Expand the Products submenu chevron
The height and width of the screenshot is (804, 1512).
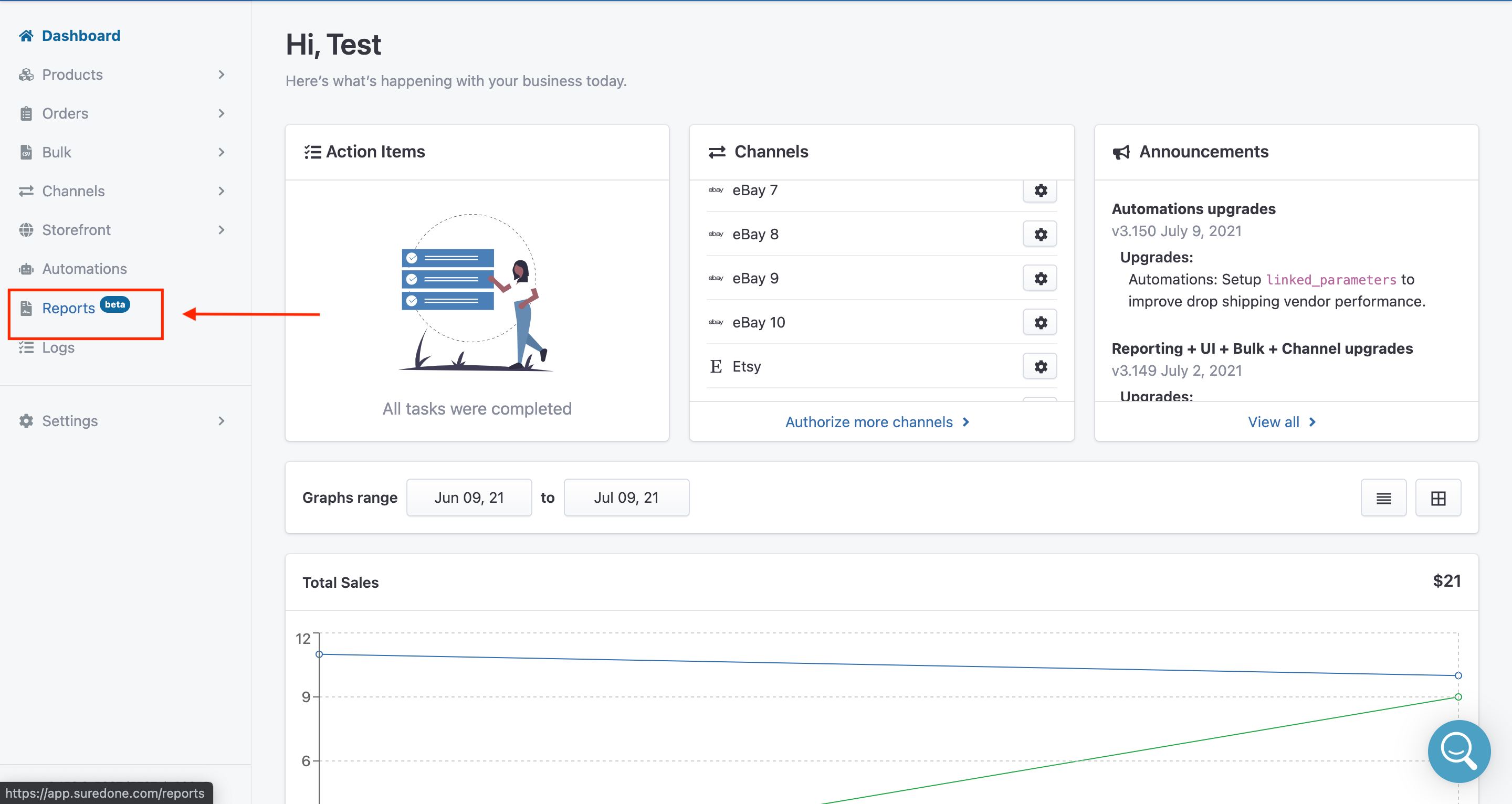click(x=220, y=75)
